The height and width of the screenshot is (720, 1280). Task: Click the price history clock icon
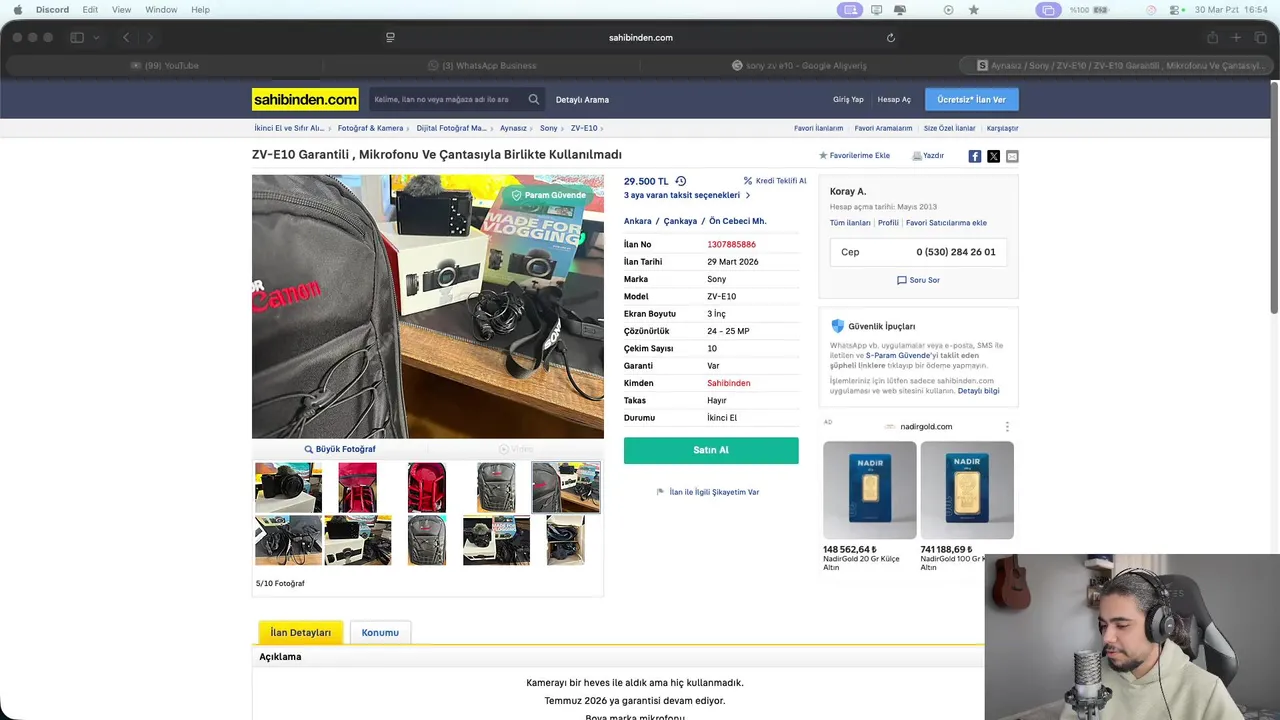point(681,181)
